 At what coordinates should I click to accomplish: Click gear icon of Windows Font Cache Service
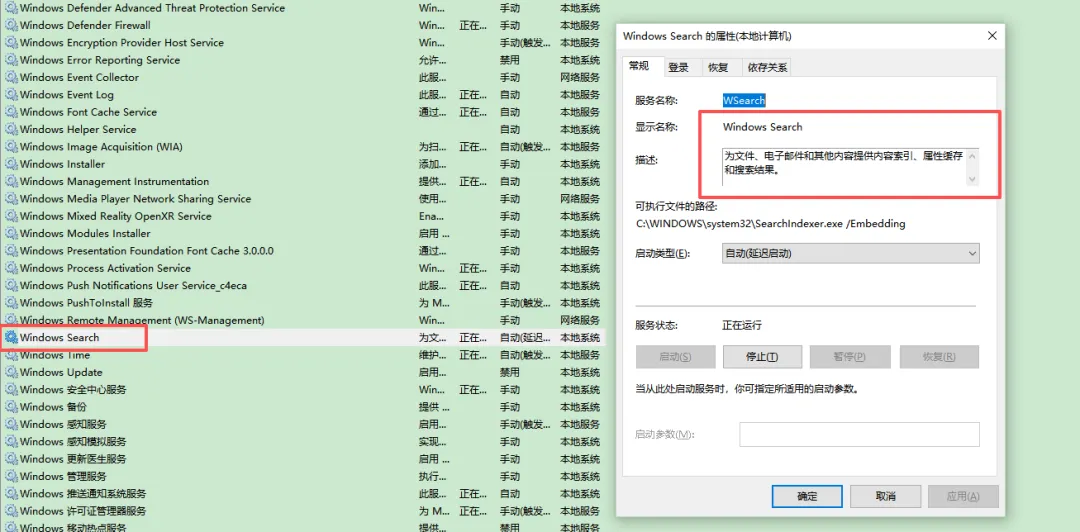pos(12,112)
